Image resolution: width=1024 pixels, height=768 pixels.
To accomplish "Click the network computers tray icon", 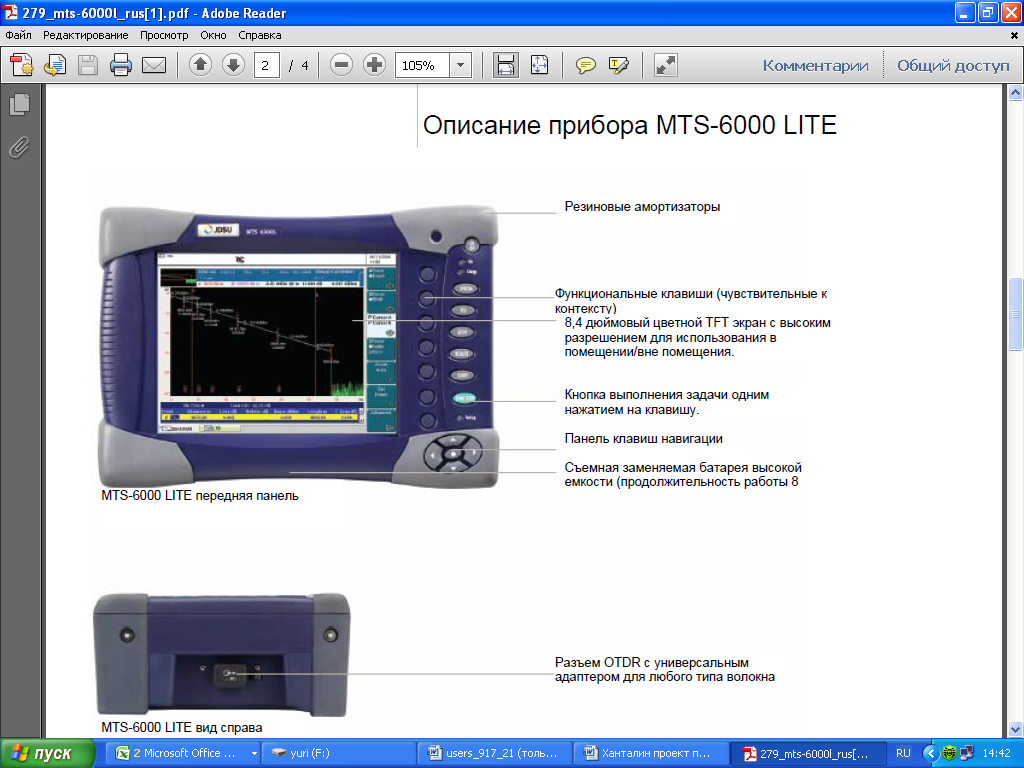I will coord(967,753).
